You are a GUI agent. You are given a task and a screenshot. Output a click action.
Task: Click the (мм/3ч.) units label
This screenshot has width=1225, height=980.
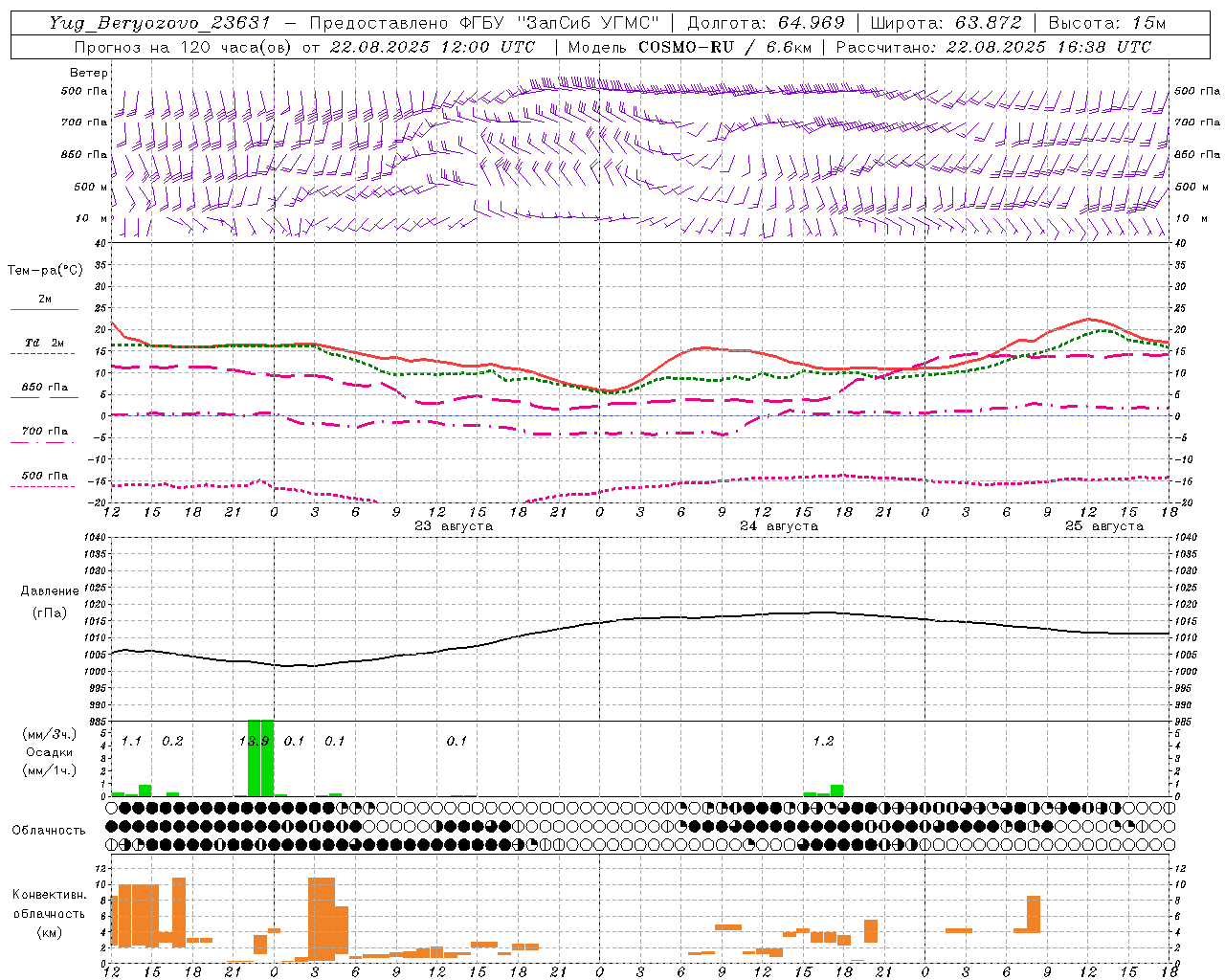pyautogui.click(x=49, y=734)
